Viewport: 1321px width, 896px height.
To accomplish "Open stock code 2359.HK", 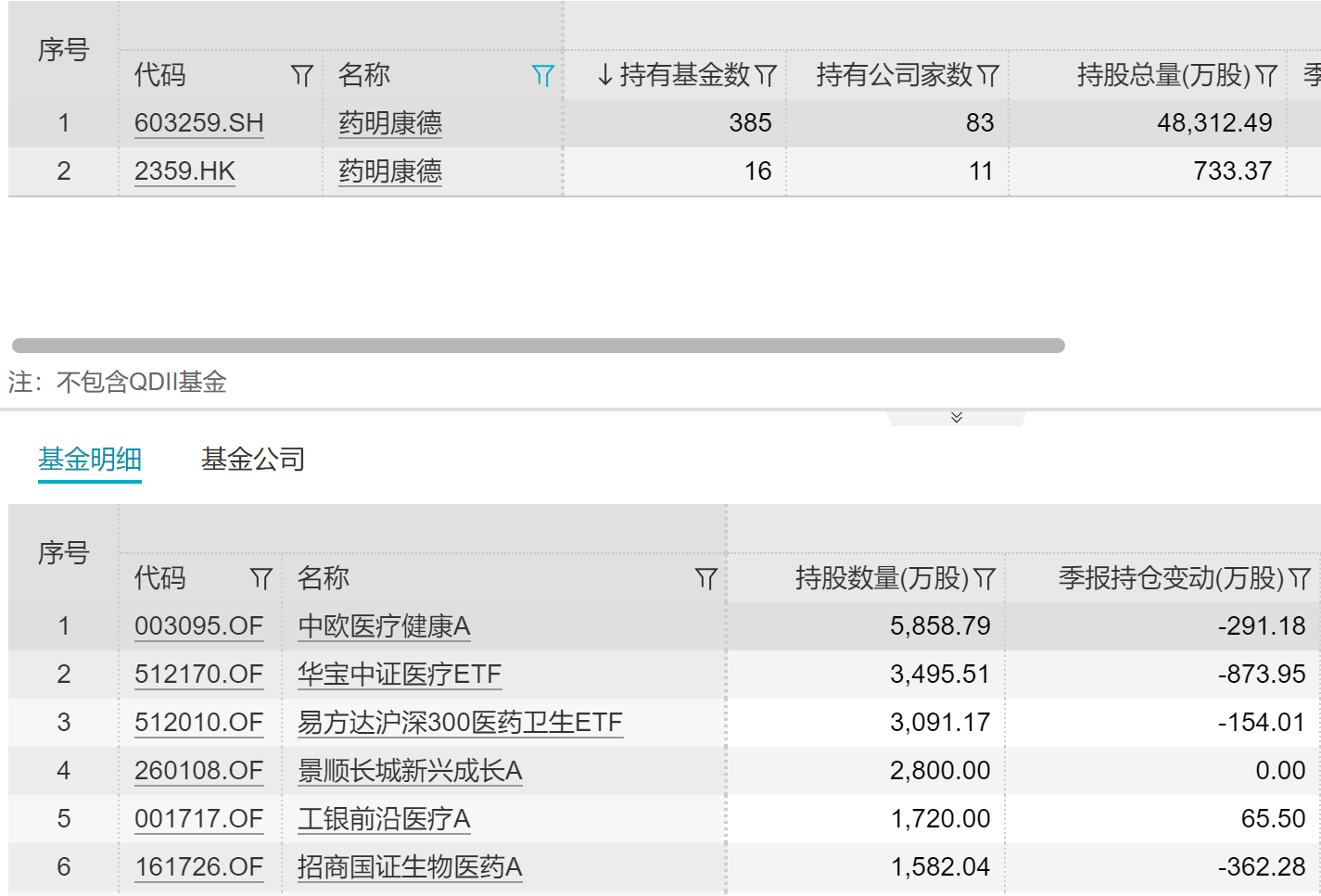I will (x=184, y=171).
